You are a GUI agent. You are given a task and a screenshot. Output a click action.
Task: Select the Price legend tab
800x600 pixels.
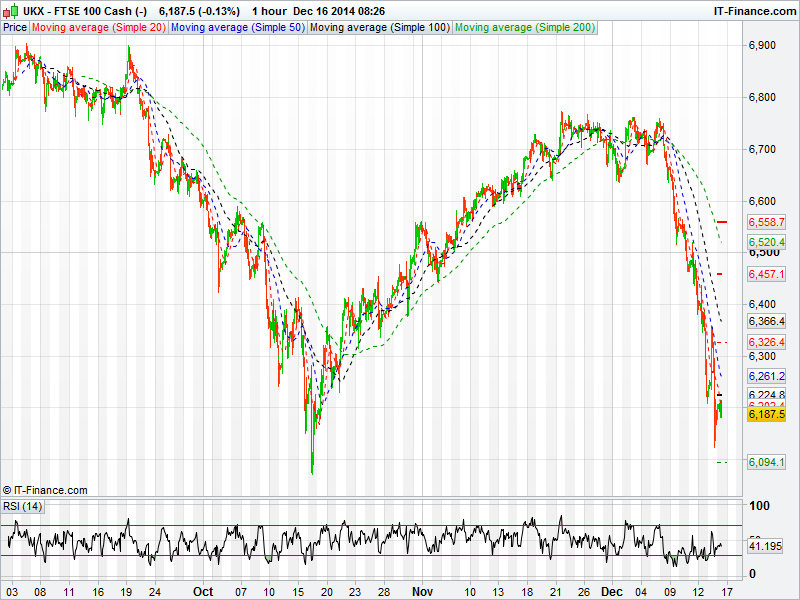(x=15, y=27)
